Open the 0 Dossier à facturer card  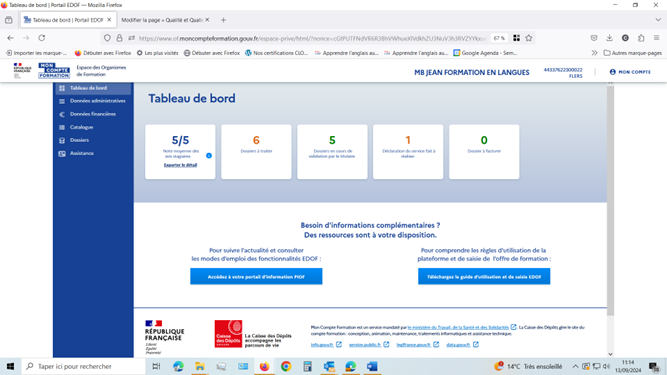[x=484, y=152]
